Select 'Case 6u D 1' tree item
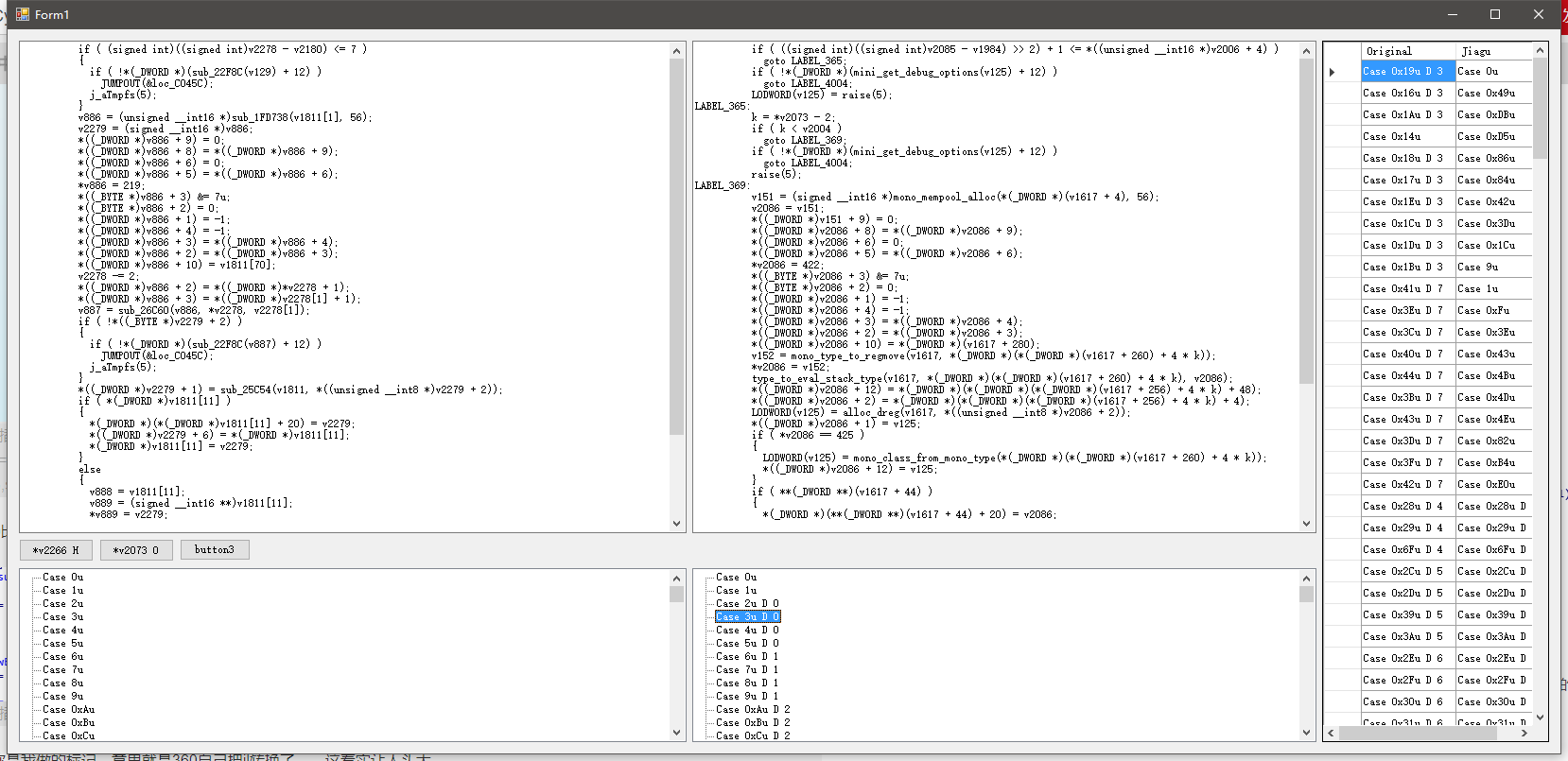1568x761 pixels. coord(747,656)
